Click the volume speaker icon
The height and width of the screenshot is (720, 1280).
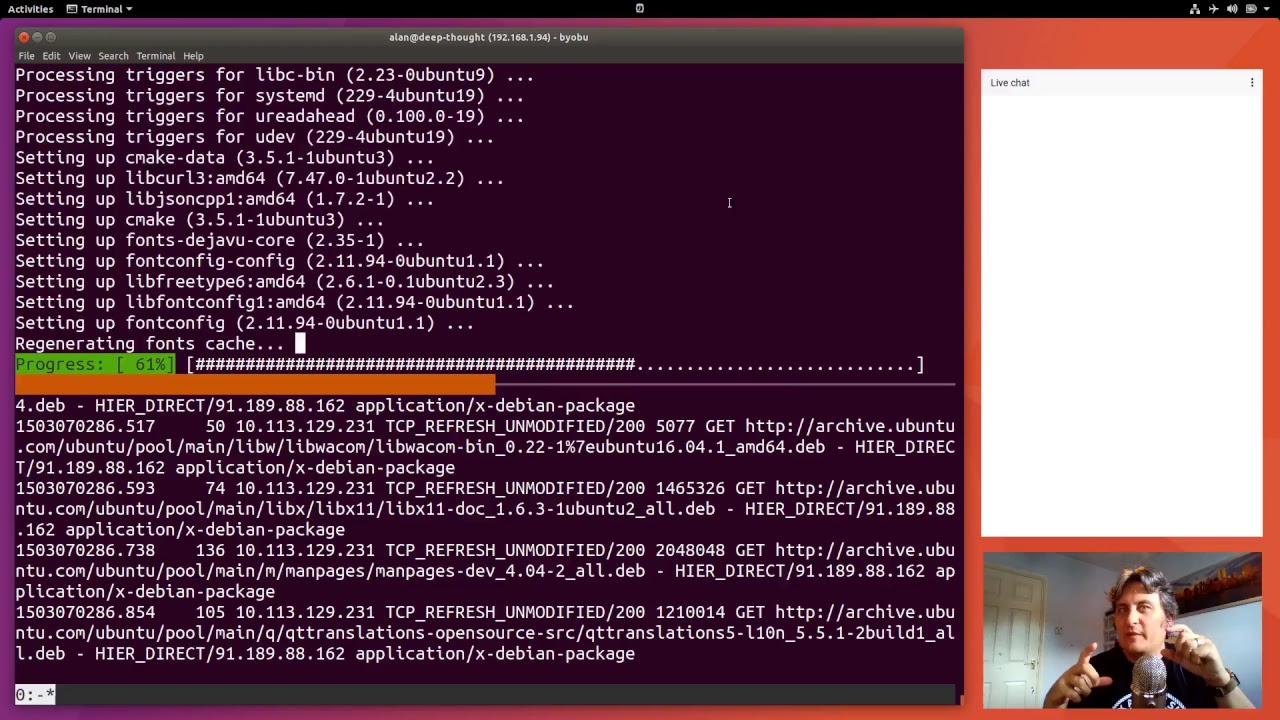pyautogui.click(x=1232, y=9)
